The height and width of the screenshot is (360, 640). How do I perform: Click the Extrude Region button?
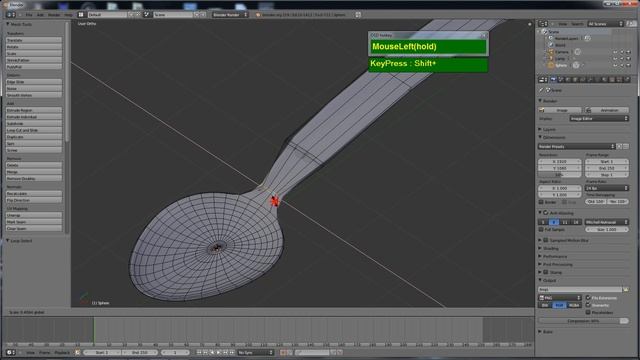[34, 110]
